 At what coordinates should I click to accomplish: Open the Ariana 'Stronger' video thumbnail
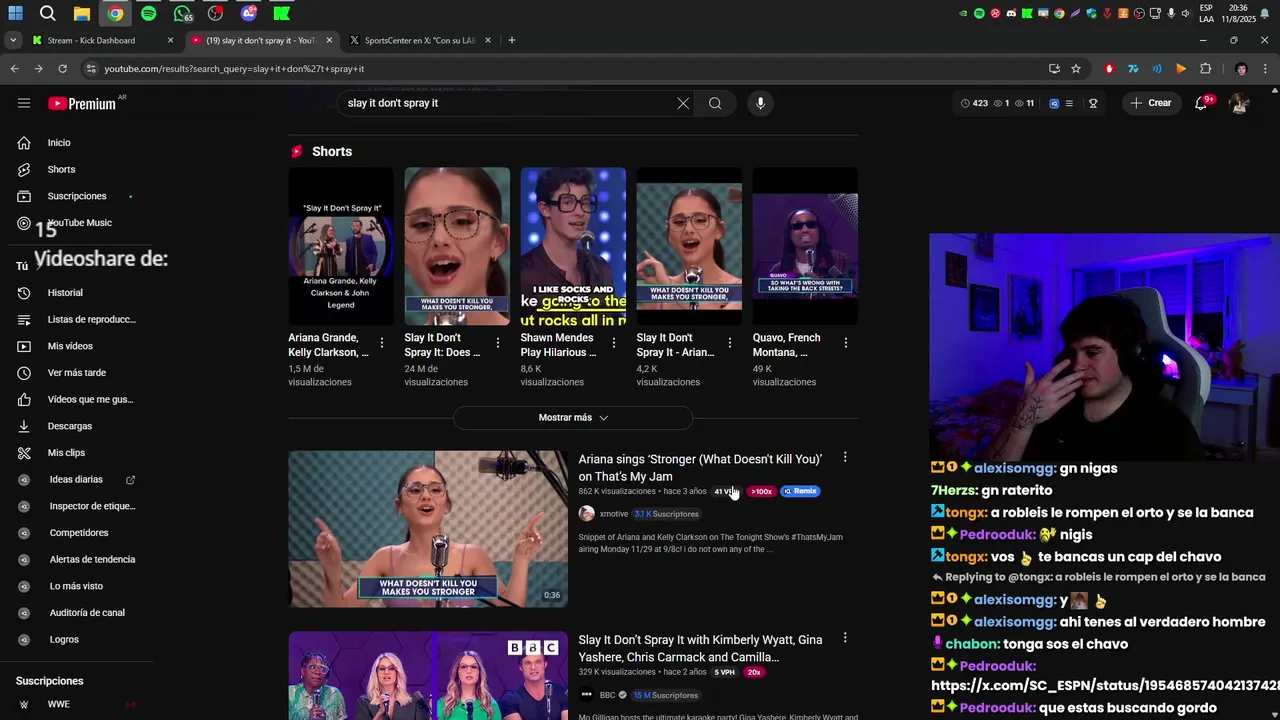pyautogui.click(x=428, y=529)
